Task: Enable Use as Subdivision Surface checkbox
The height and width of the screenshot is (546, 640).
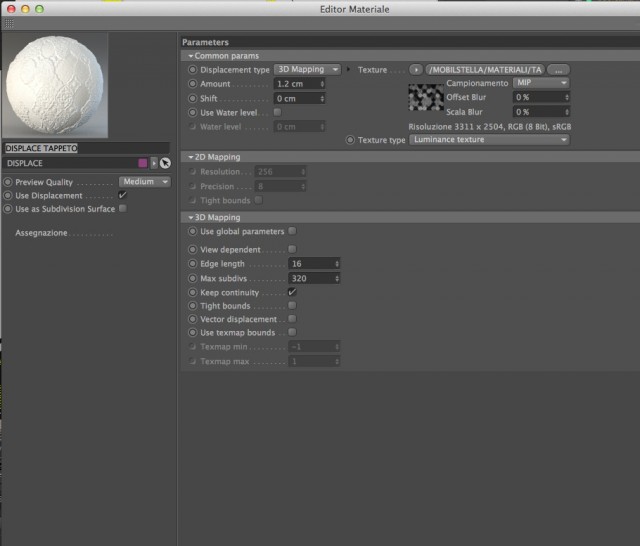Action: coord(122,209)
